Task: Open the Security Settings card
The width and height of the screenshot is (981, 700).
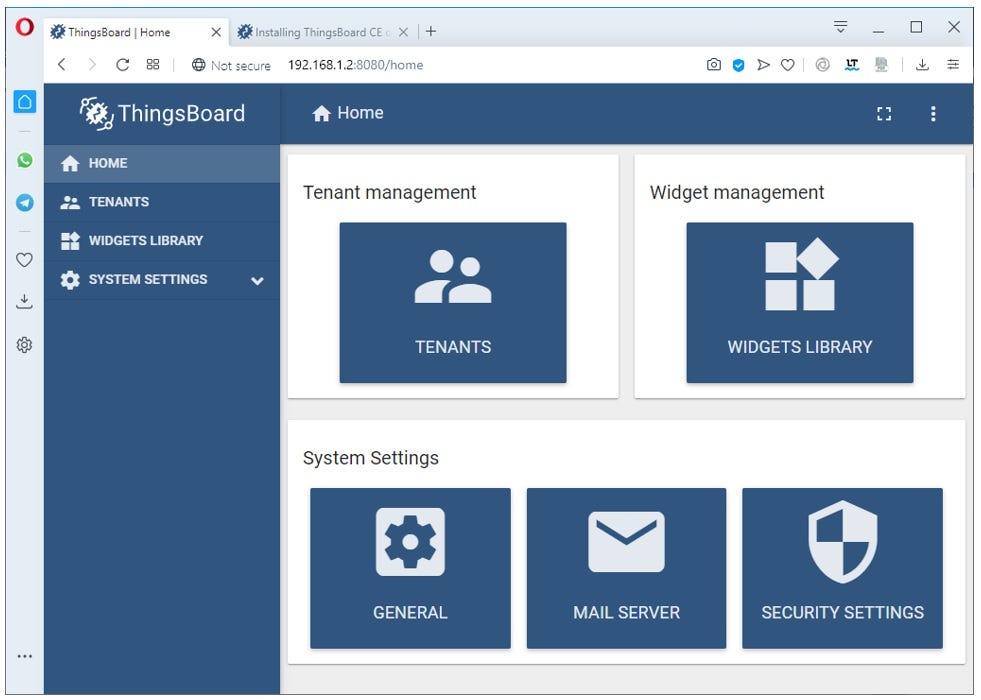Action: point(842,568)
